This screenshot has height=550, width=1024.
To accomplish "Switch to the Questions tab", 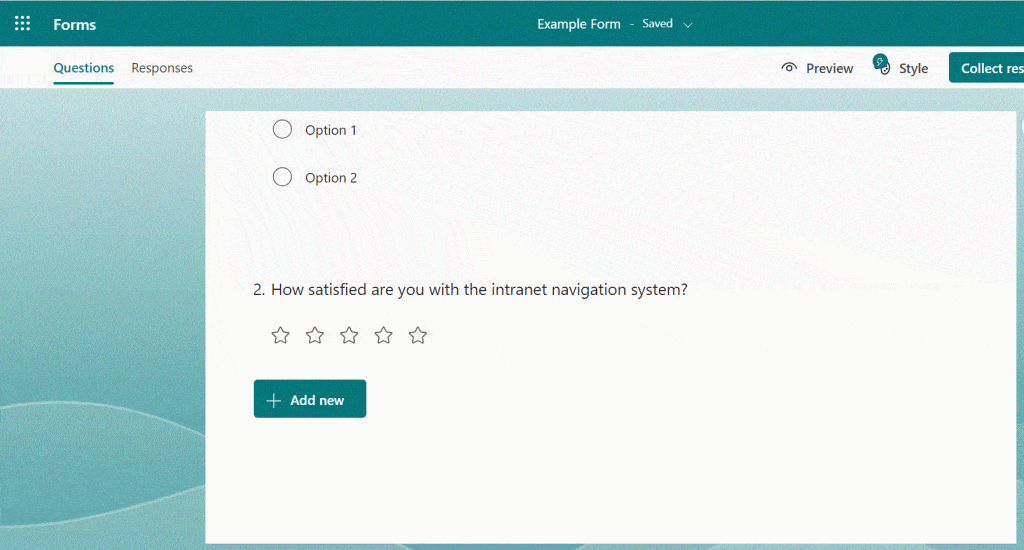I will click(x=84, y=68).
